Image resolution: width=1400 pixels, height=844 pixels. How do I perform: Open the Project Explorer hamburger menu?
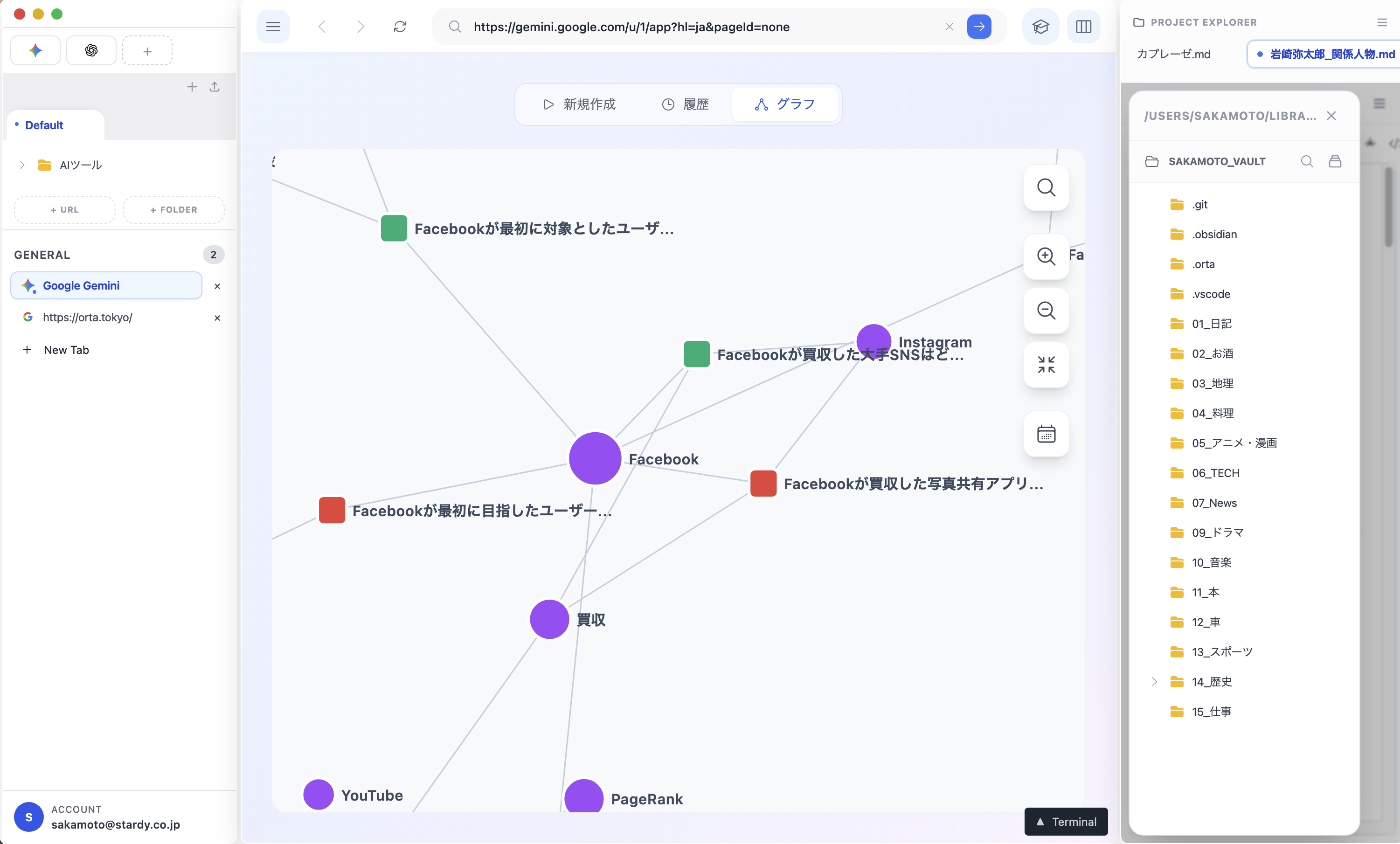click(x=1382, y=22)
